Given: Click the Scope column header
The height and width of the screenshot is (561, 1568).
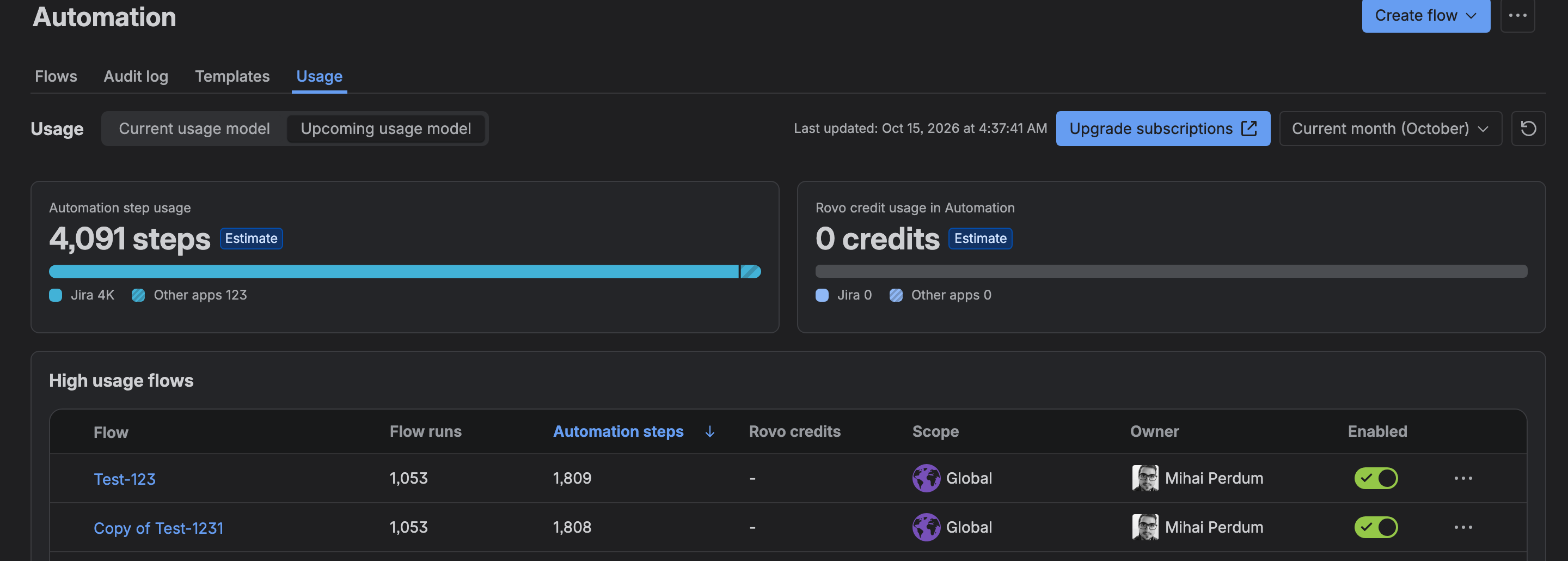Looking at the screenshot, I should pos(935,432).
